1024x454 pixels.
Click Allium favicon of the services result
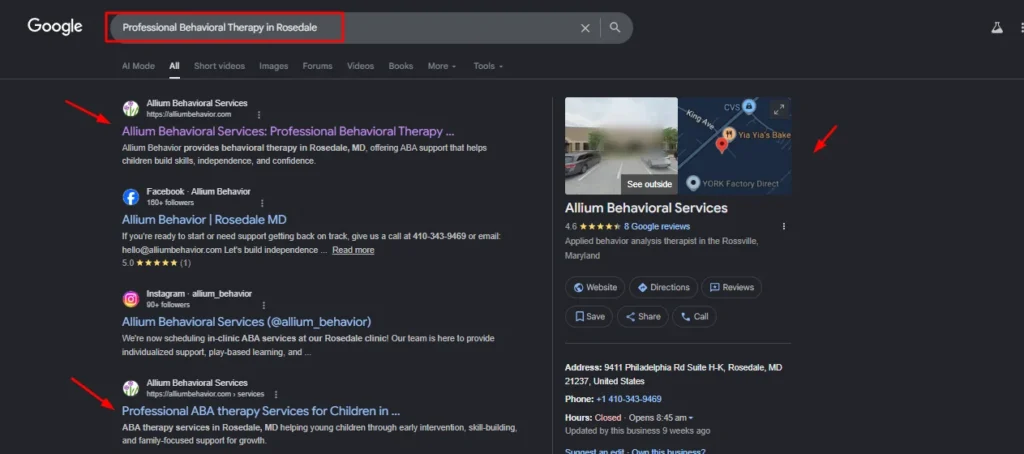[x=131, y=388]
